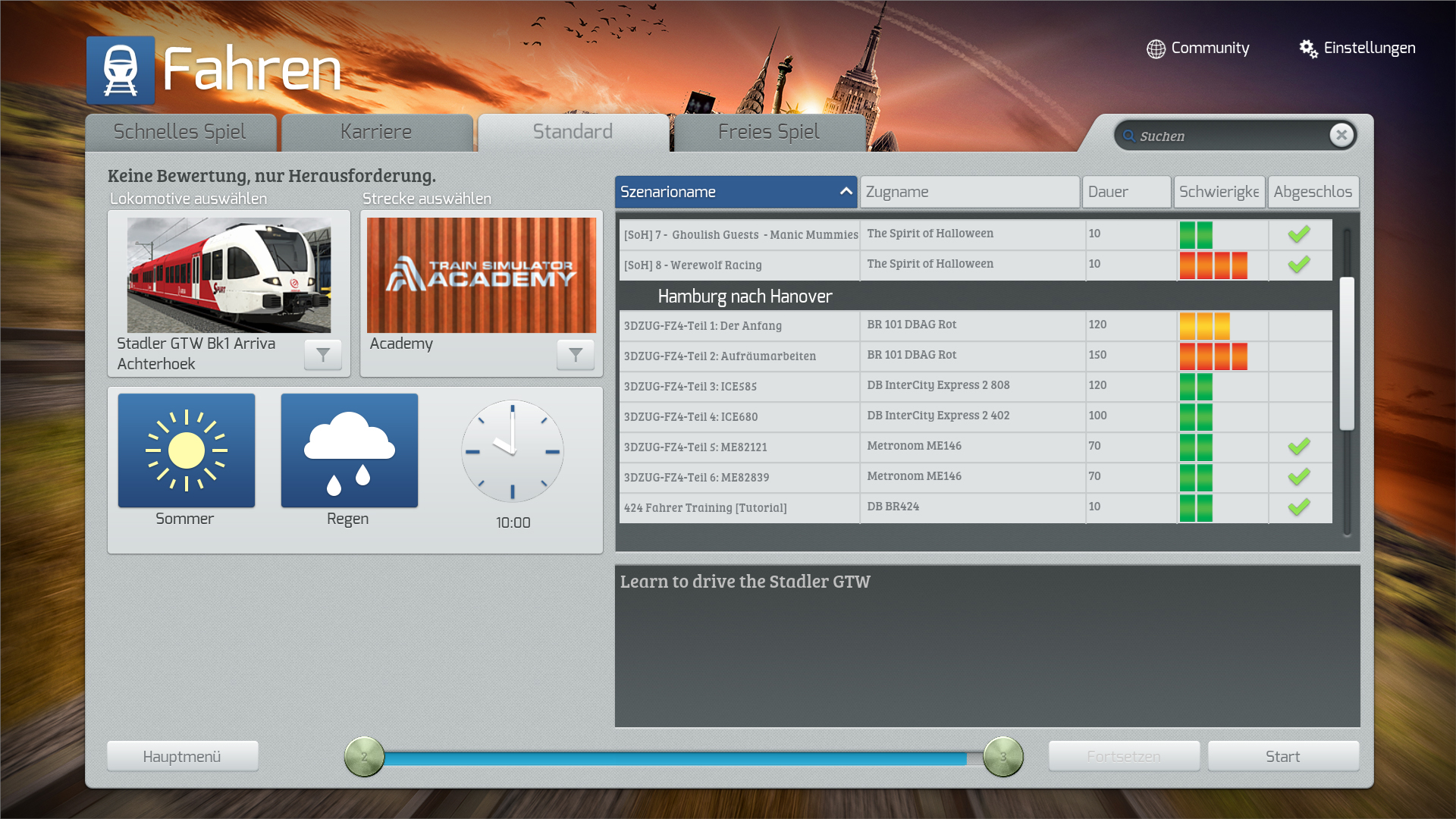Select the Sommer season sun icon
The image size is (1456, 819).
(187, 450)
